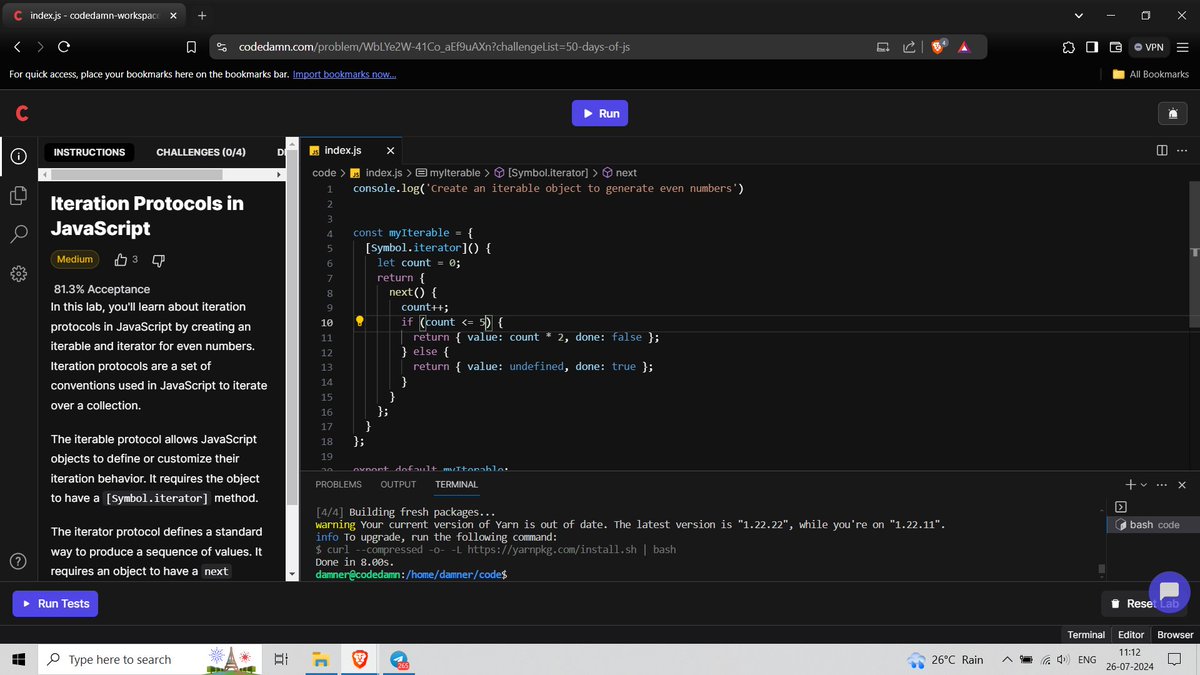
Task: Click the weather 26°C Rain widget
Action: tap(945, 659)
